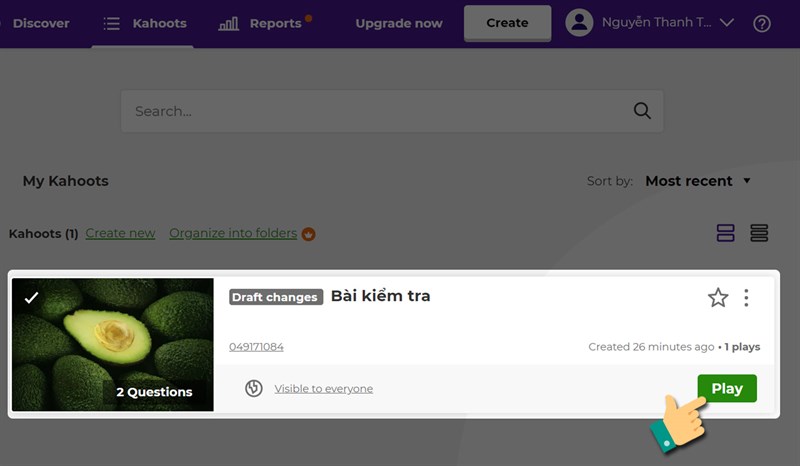Switch to the compact list view icon
Viewport: 800px width, 466px height.
click(x=759, y=233)
